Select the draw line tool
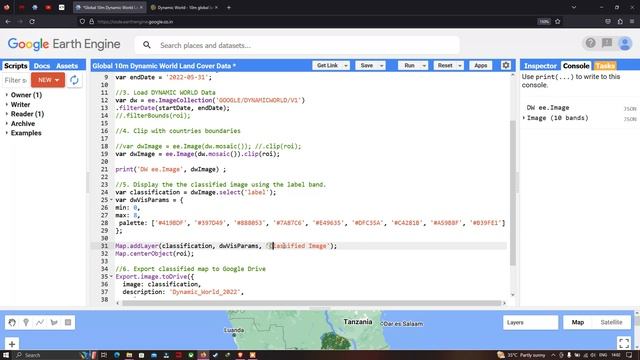The height and width of the screenshot is (360, 640). click(x=40, y=322)
